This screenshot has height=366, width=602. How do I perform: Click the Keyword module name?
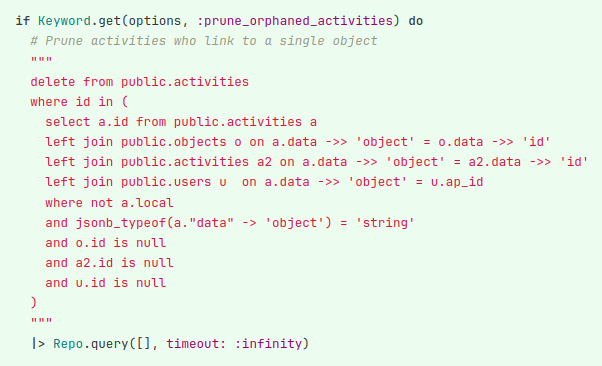pyautogui.click(x=64, y=21)
